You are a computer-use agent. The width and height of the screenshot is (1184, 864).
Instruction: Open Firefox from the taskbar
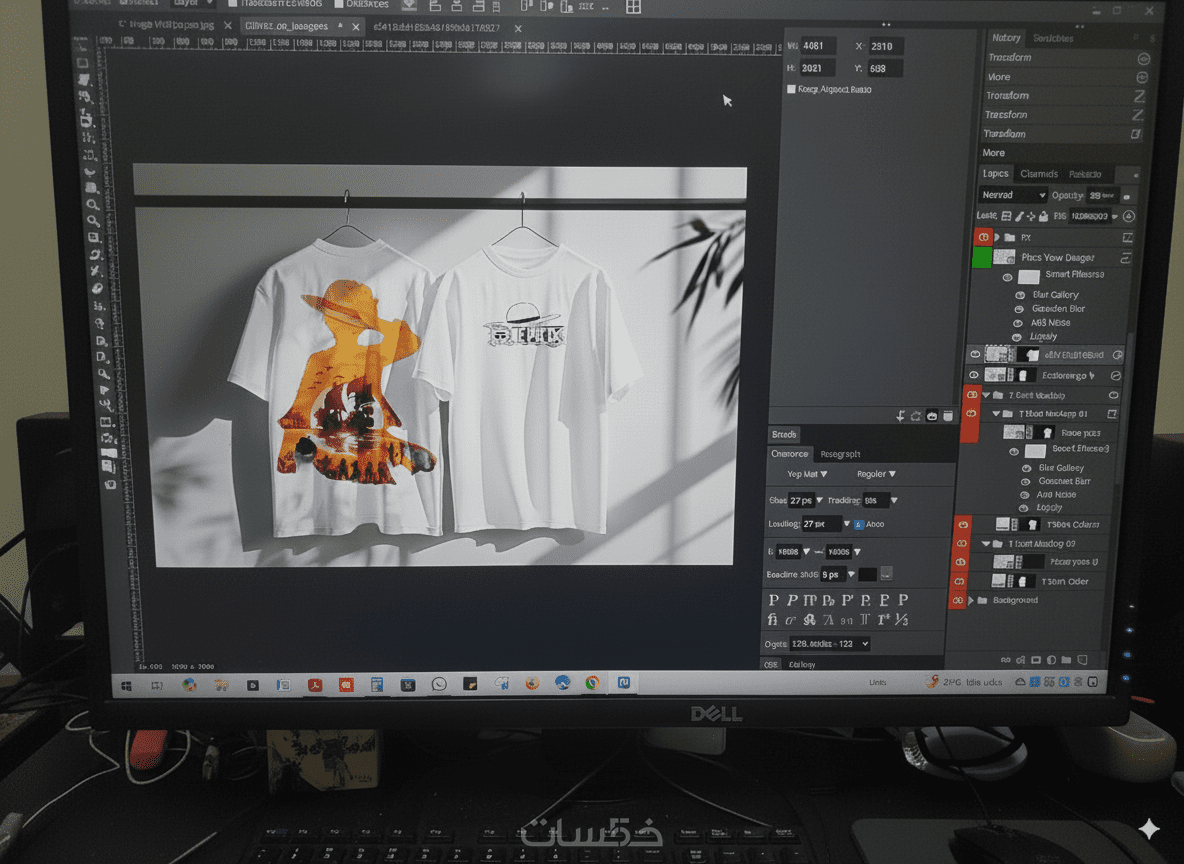pyautogui.click(x=532, y=683)
